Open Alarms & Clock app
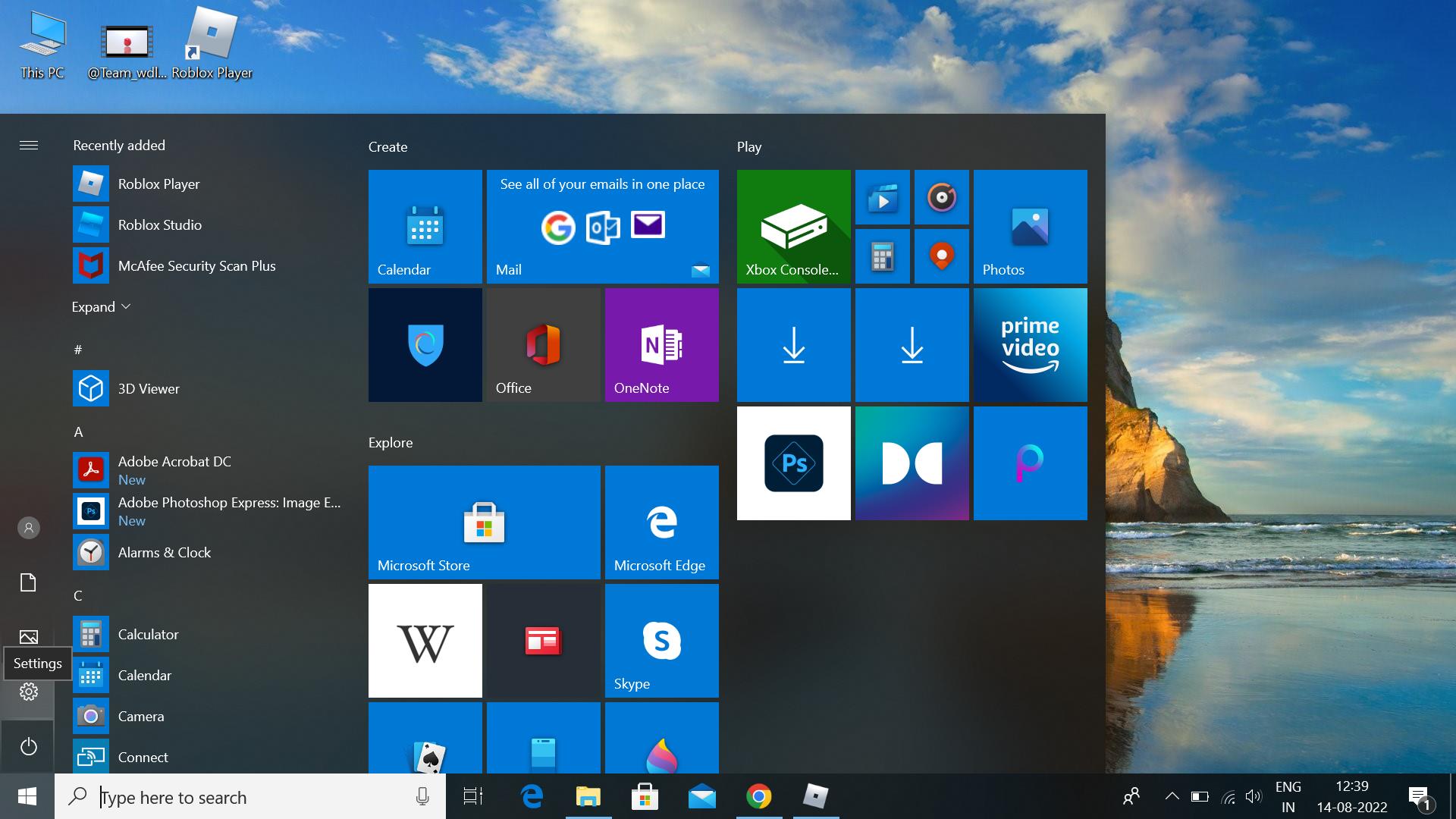 [206, 553]
